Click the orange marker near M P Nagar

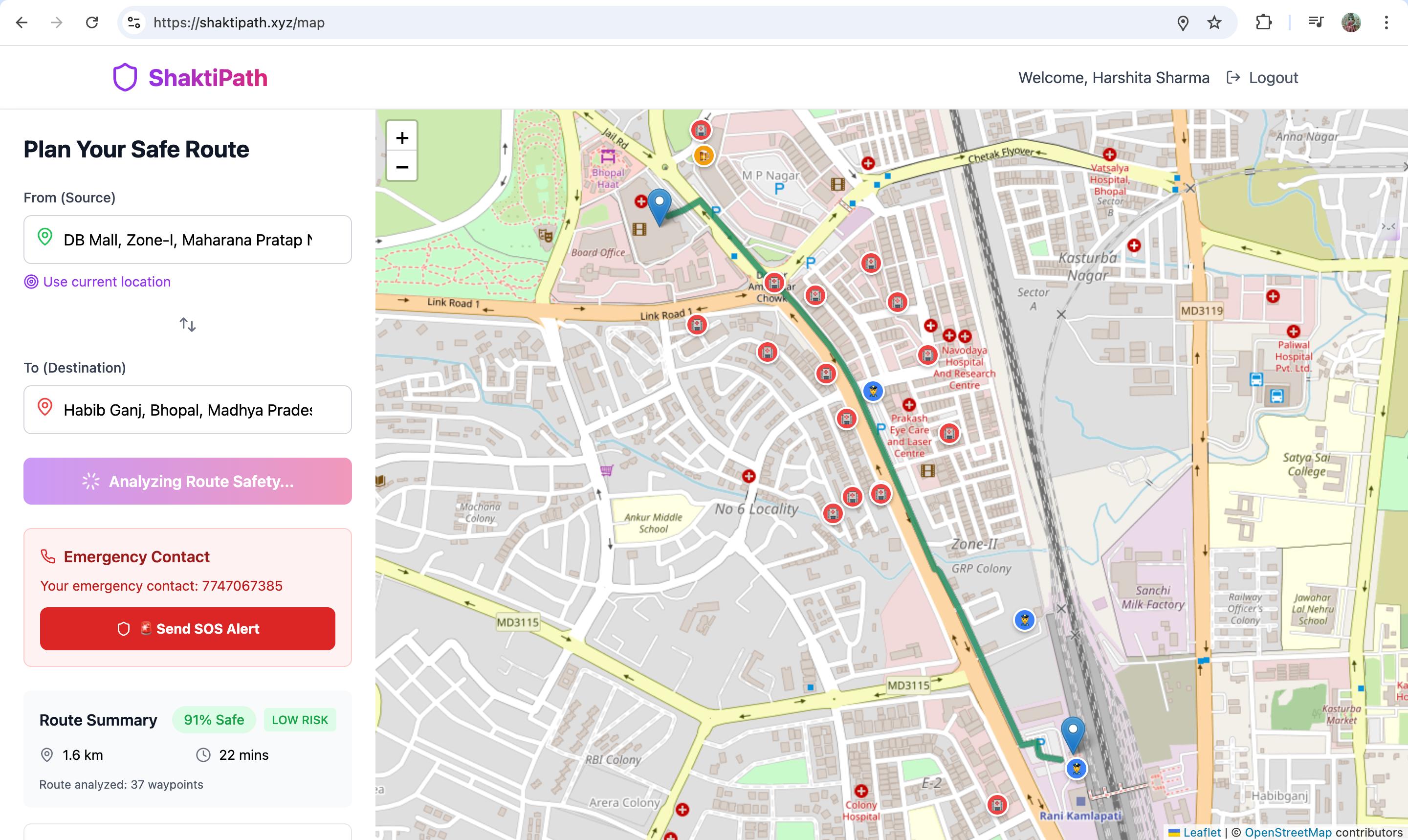coord(704,155)
